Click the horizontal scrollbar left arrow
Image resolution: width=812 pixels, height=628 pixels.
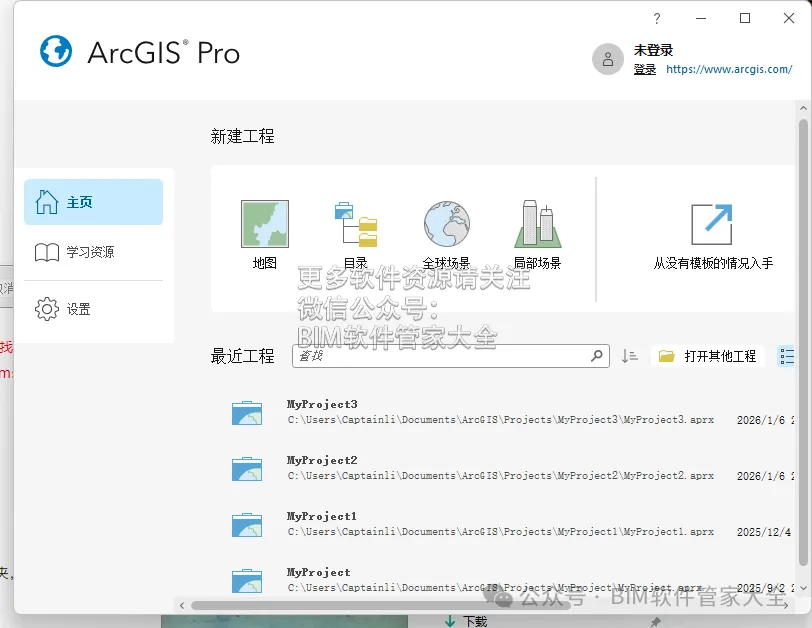click(x=182, y=605)
